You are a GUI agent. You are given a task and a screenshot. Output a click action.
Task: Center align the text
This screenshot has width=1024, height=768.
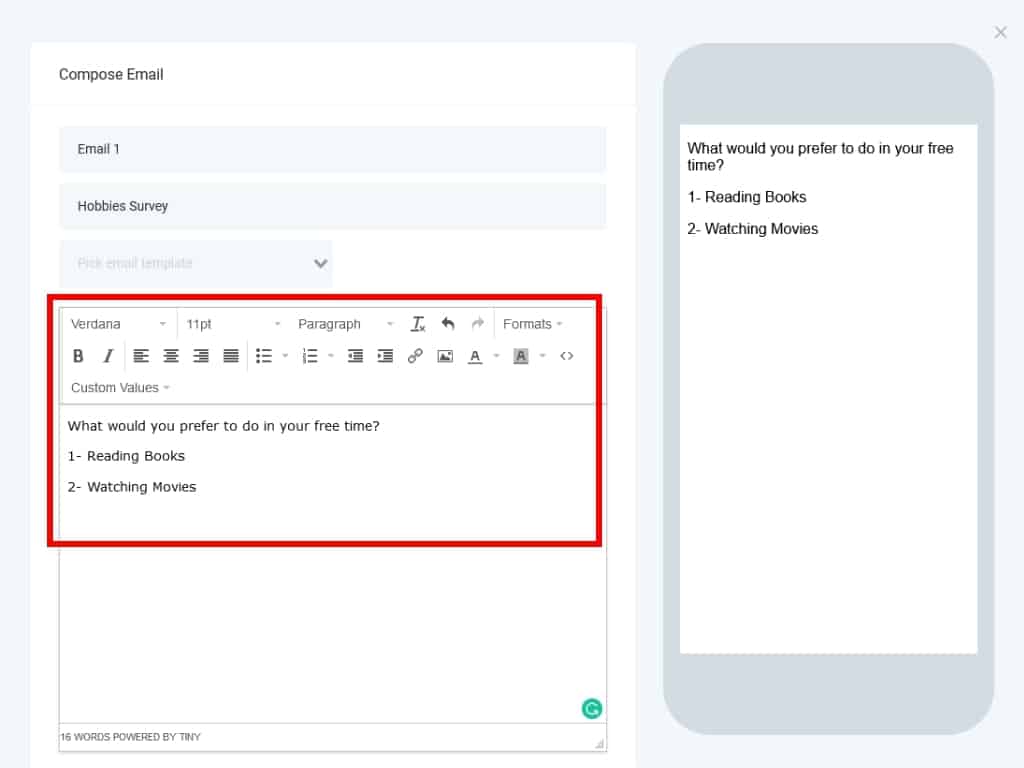[x=171, y=356]
